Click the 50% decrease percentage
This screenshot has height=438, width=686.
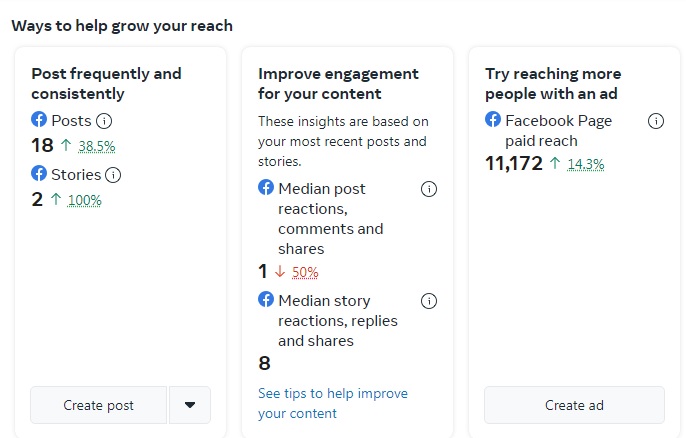click(x=305, y=272)
